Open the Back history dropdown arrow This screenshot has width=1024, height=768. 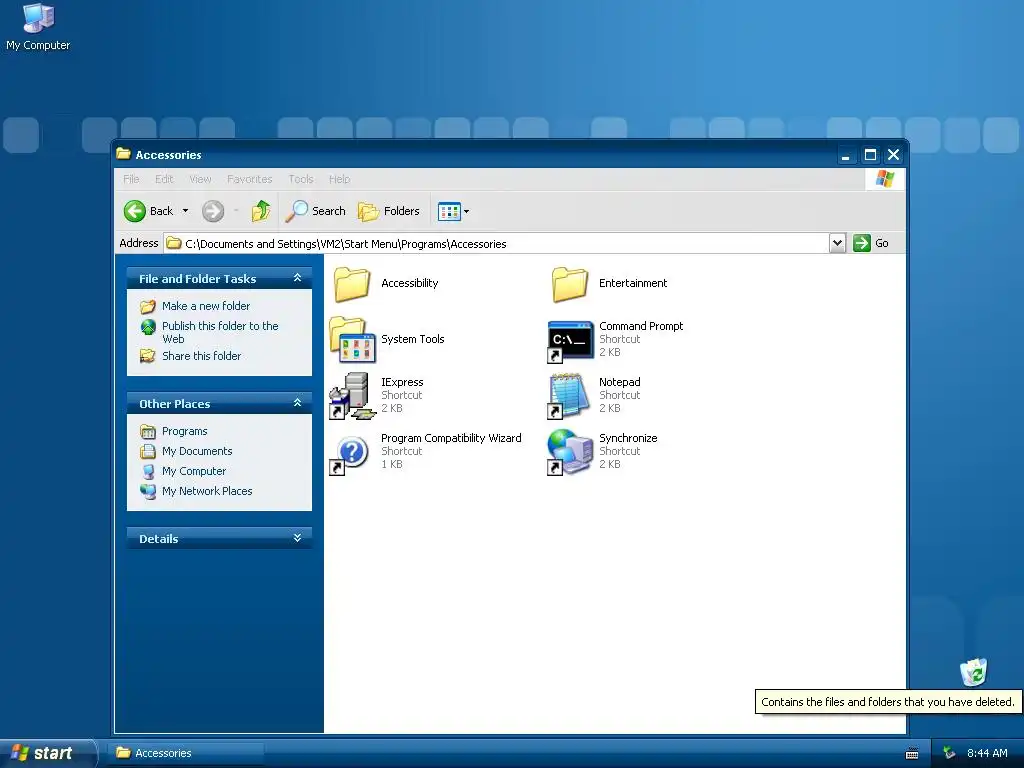click(185, 211)
